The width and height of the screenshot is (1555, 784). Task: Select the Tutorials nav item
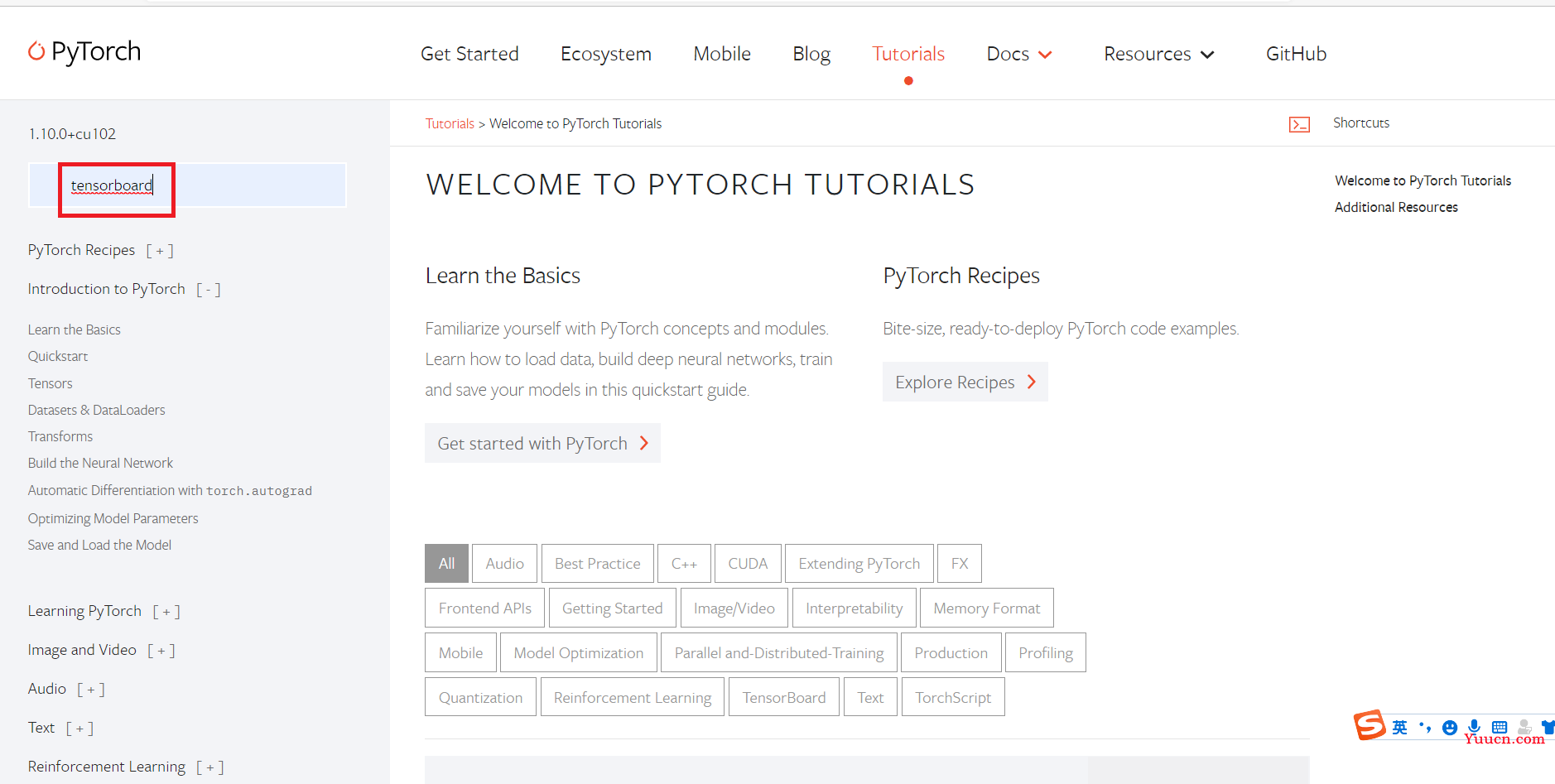(x=908, y=54)
